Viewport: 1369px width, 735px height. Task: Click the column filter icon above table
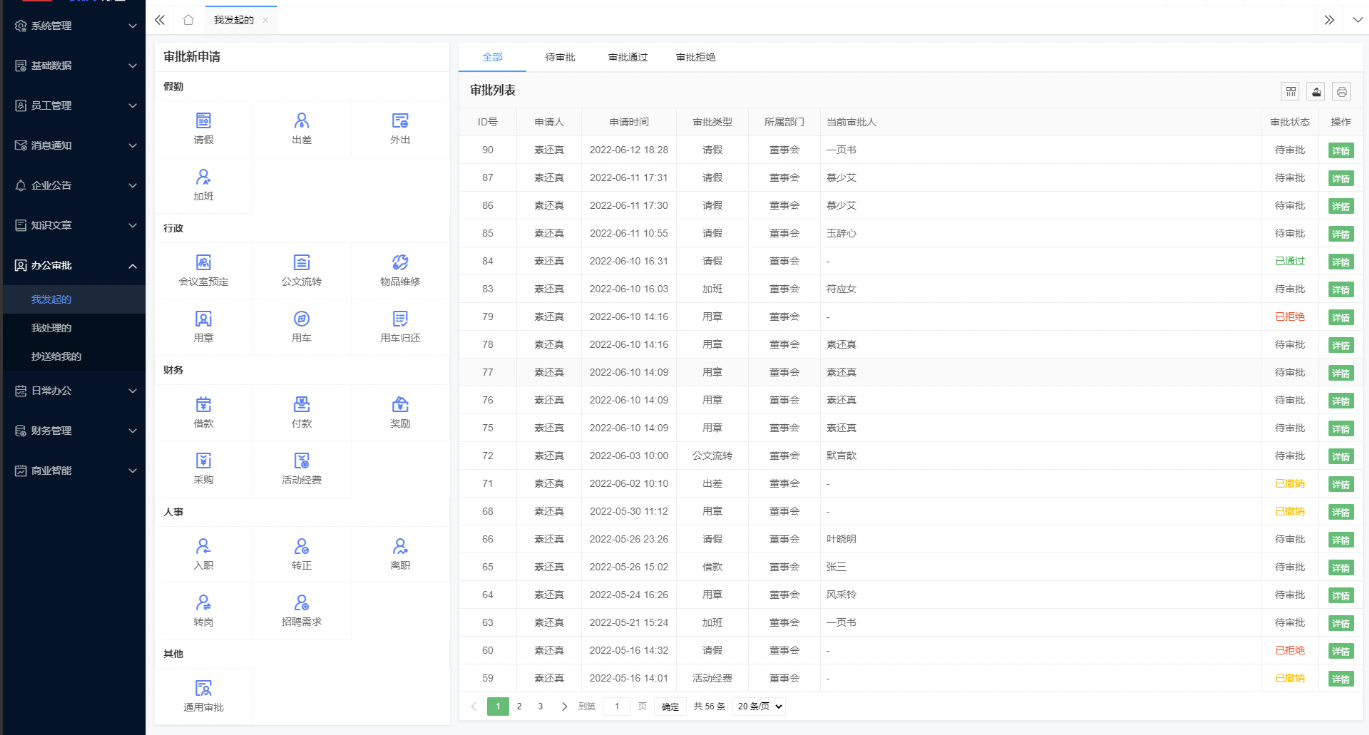1291,91
